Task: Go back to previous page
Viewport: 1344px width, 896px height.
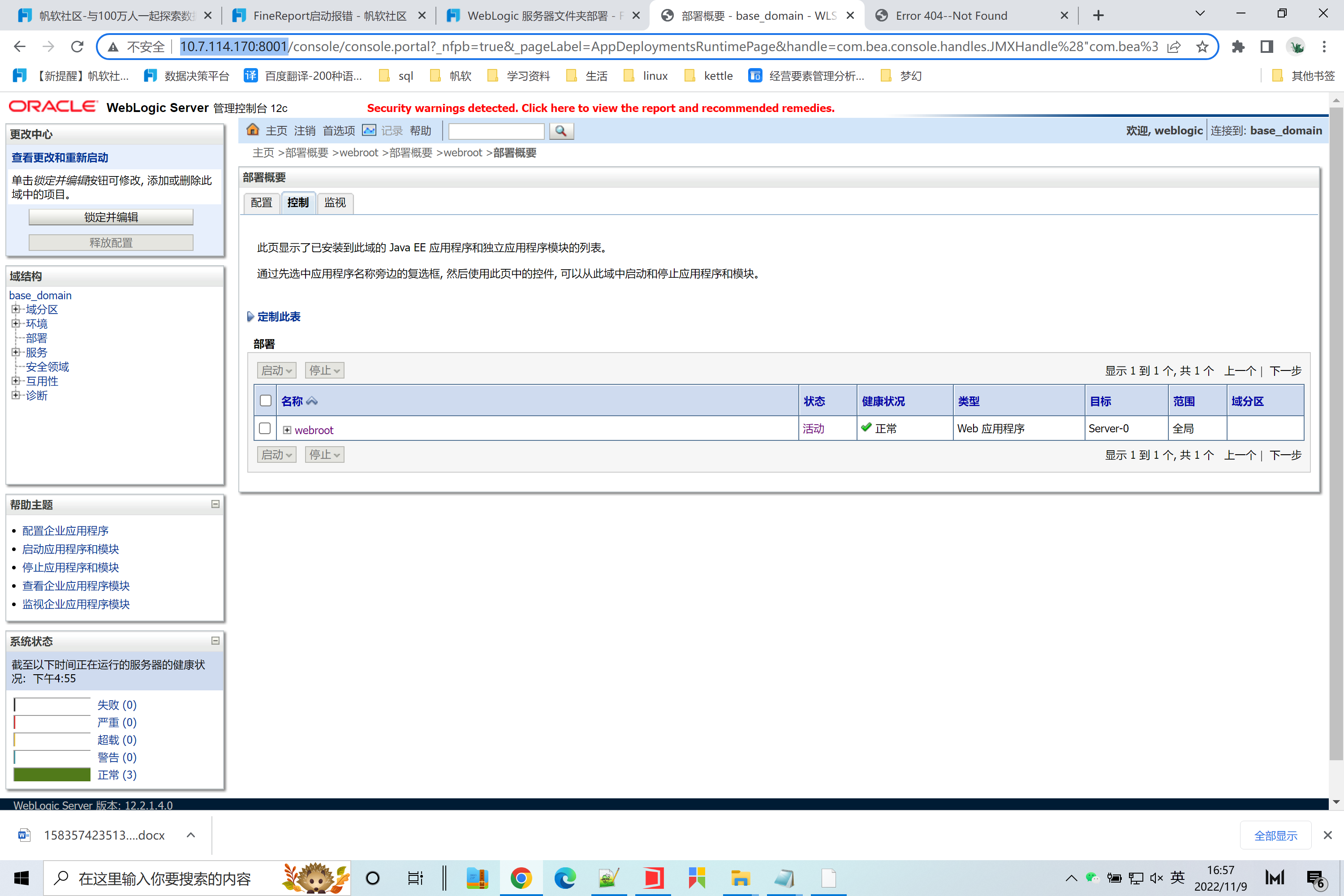Action: pos(19,47)
